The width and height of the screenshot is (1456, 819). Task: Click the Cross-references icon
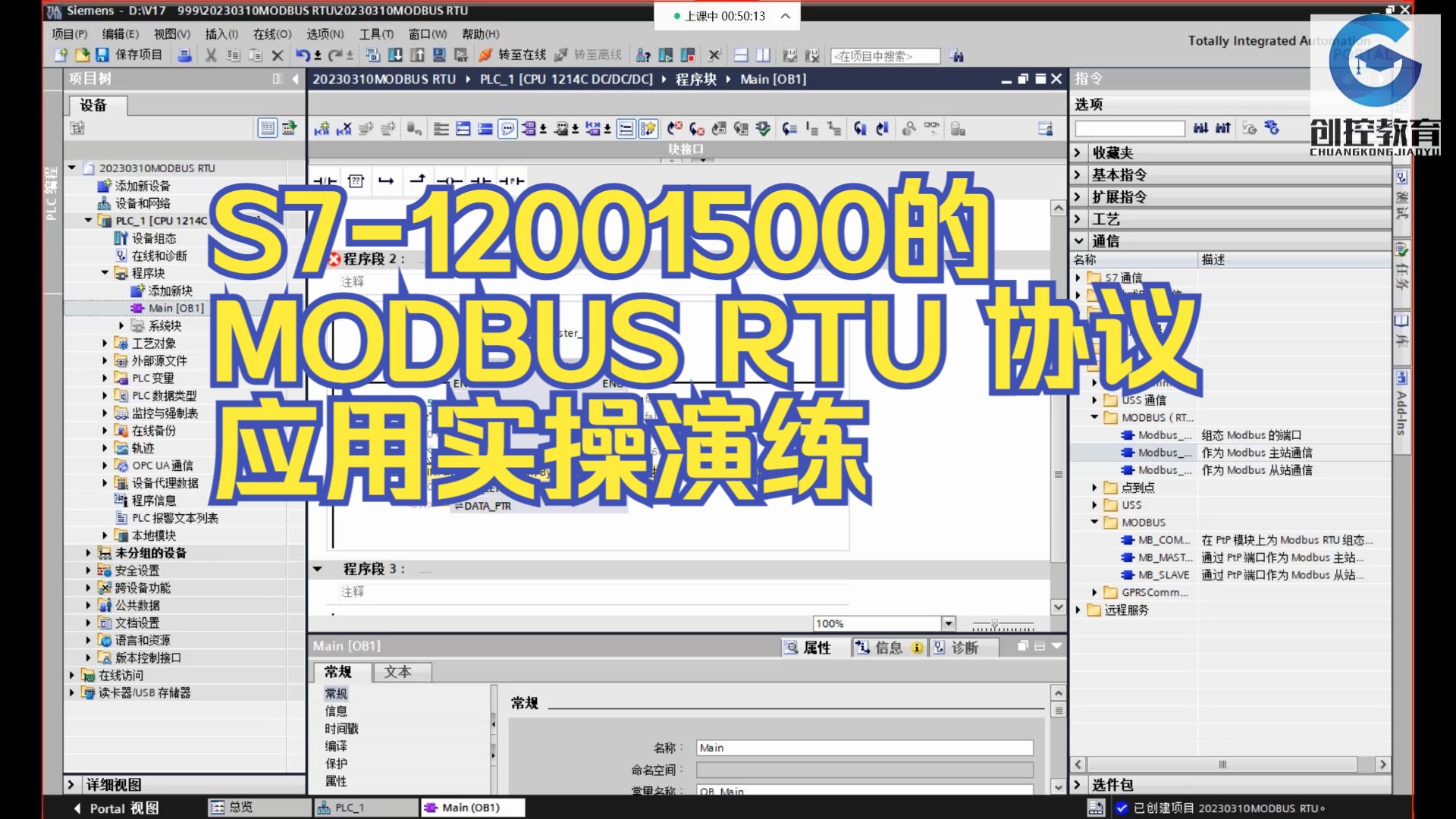[714, 55]
